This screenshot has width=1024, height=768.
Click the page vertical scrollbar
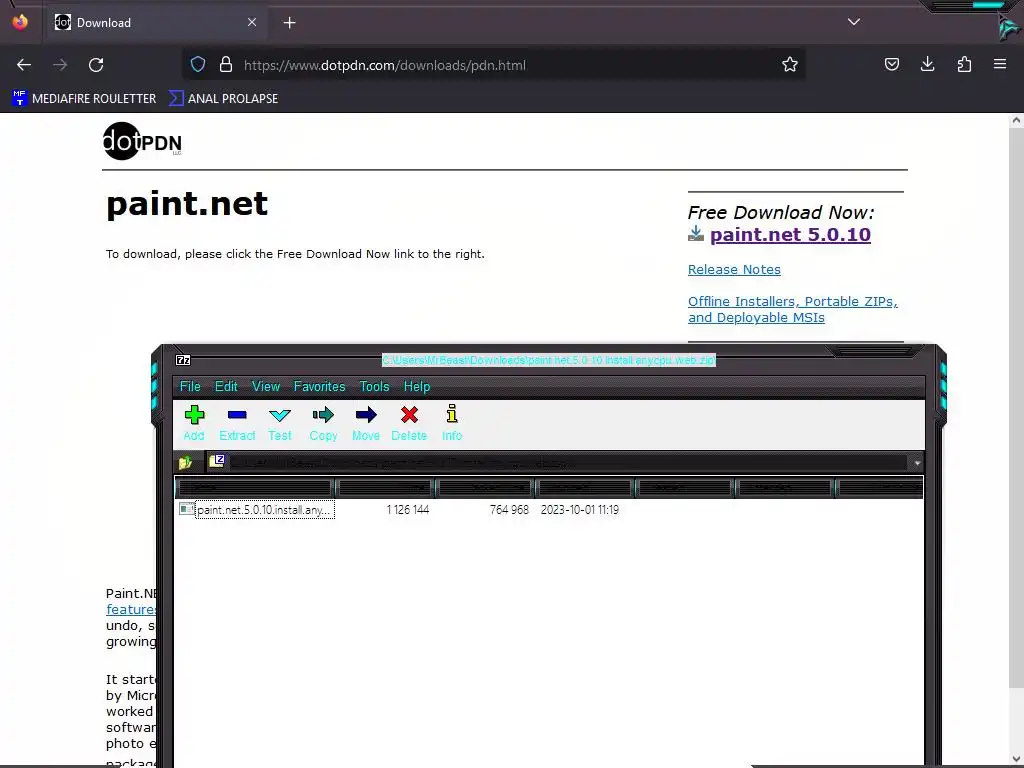coord(1016,408)
